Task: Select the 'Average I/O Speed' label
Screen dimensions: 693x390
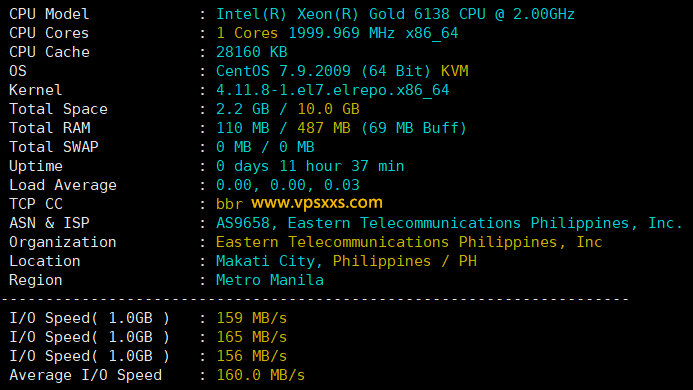Action: click(85, 375)
